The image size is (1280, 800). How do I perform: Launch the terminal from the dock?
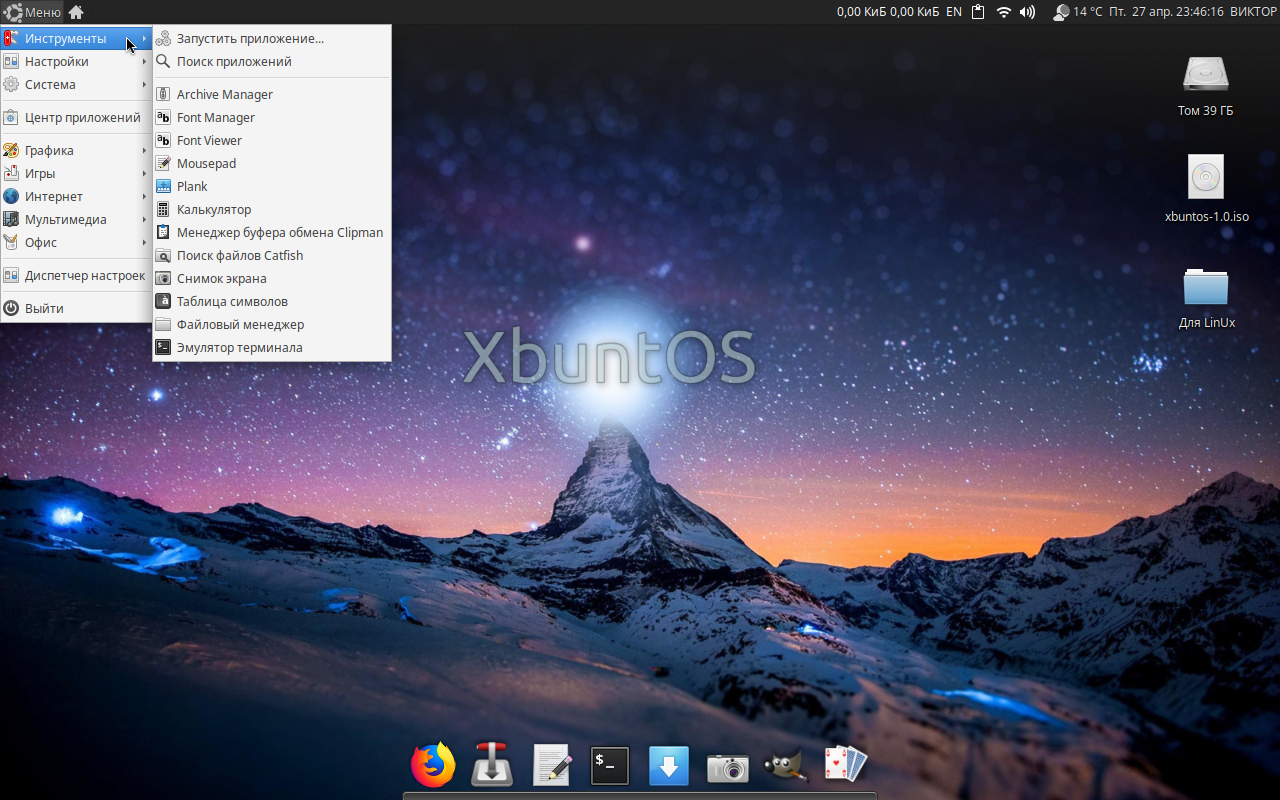[610, 766]
